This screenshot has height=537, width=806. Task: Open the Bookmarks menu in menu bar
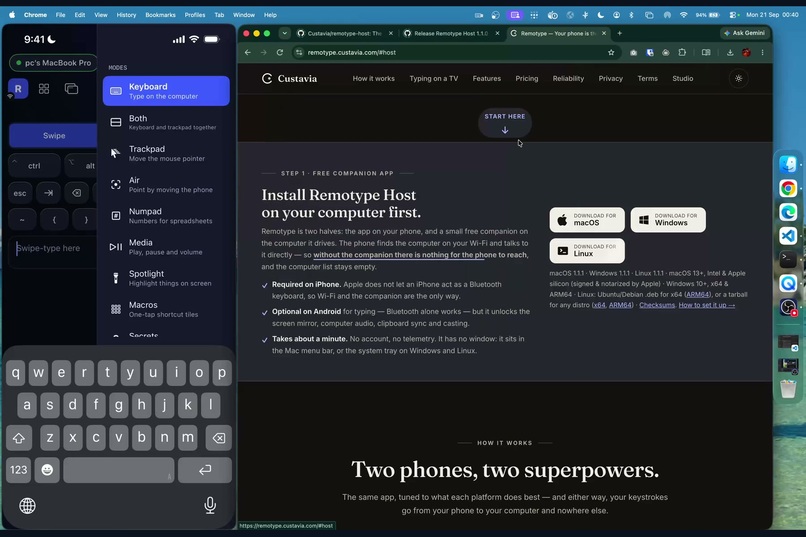[160, 15]
